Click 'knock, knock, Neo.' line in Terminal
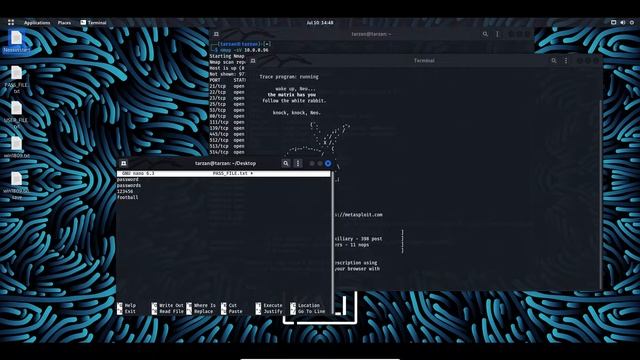 pos(297,113)
